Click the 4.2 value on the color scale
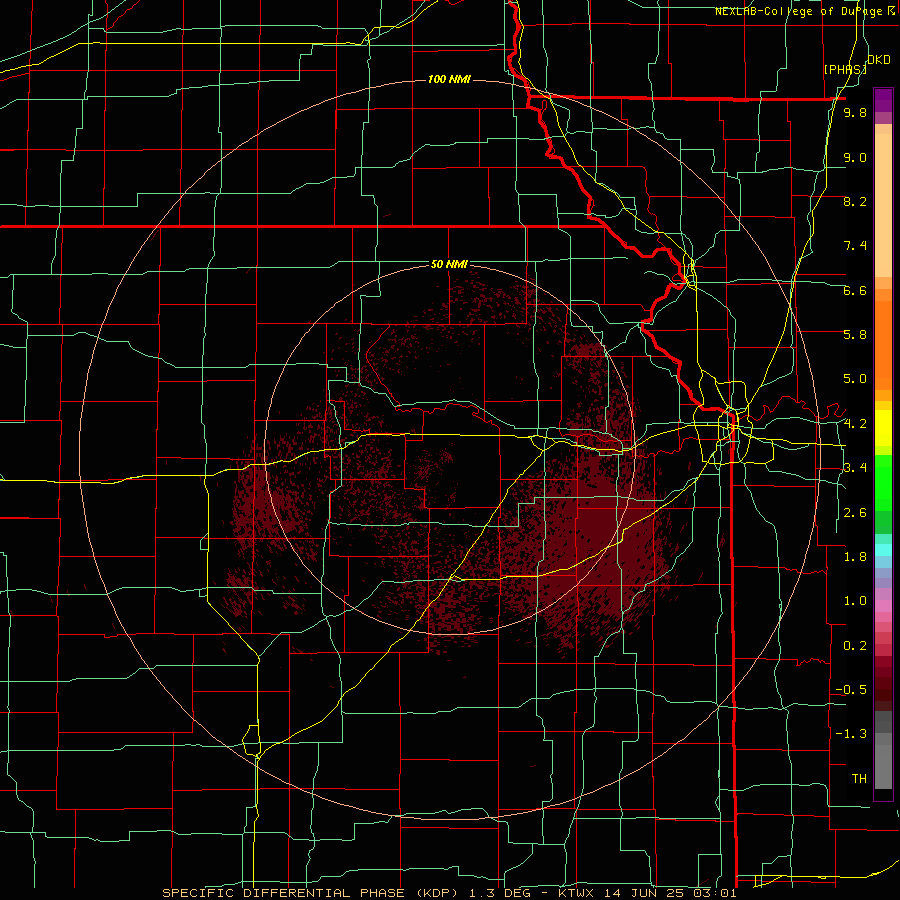This screenshot has width=900, height=900. click(x=855, y=424)
